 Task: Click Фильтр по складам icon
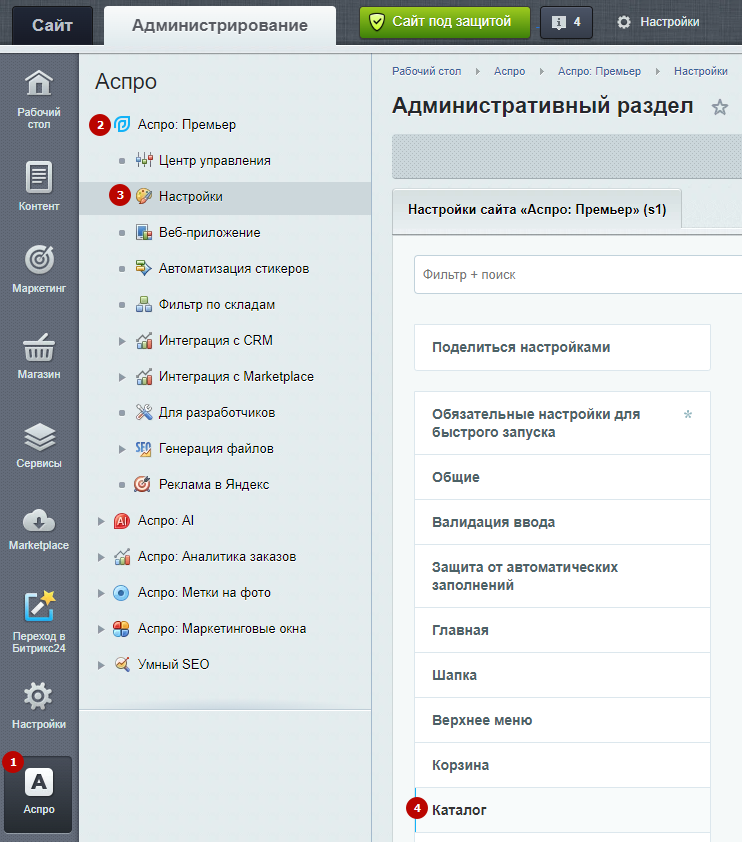point(143,304)
